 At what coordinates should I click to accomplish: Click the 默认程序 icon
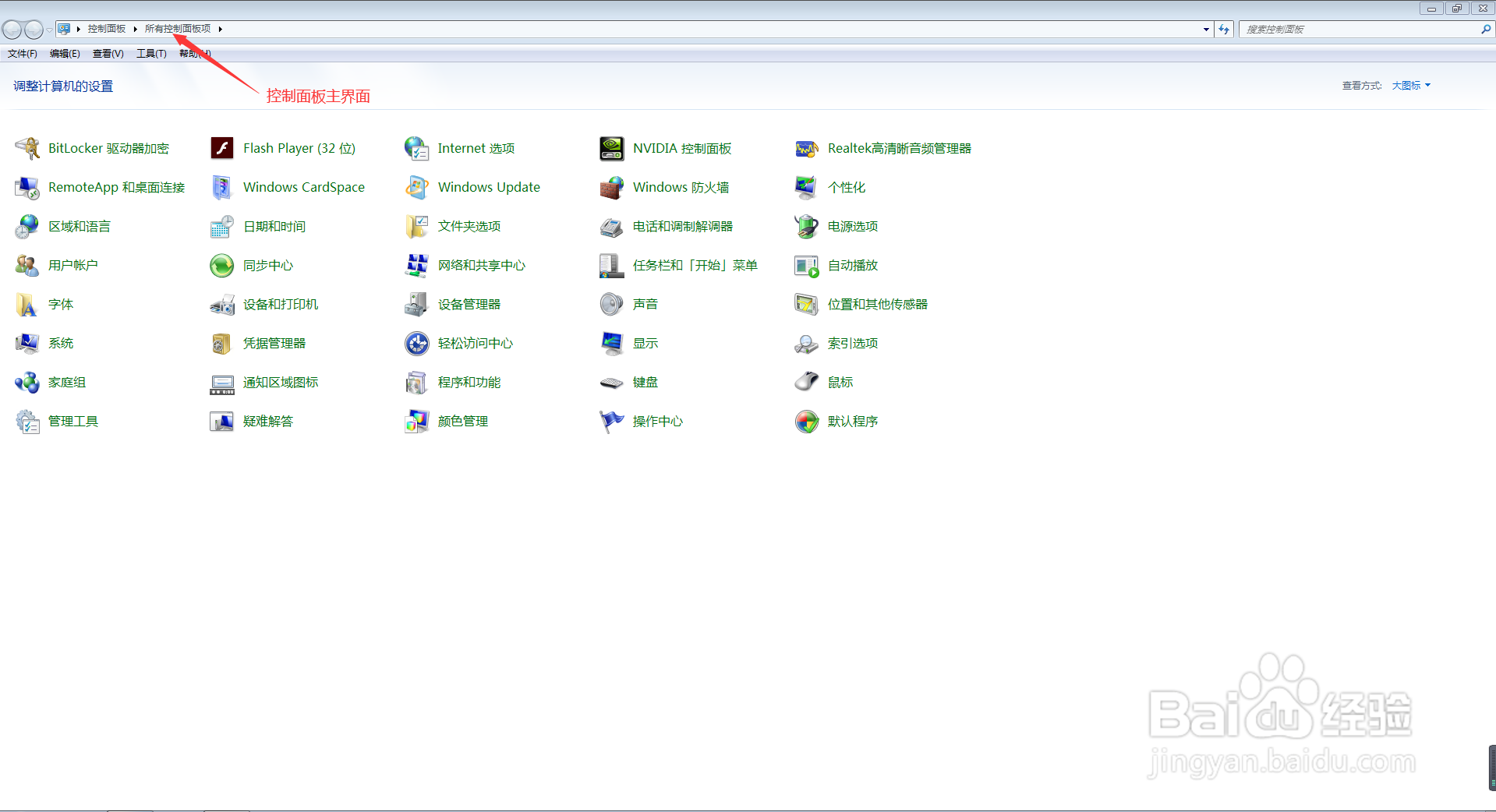(x=807, y=421)
